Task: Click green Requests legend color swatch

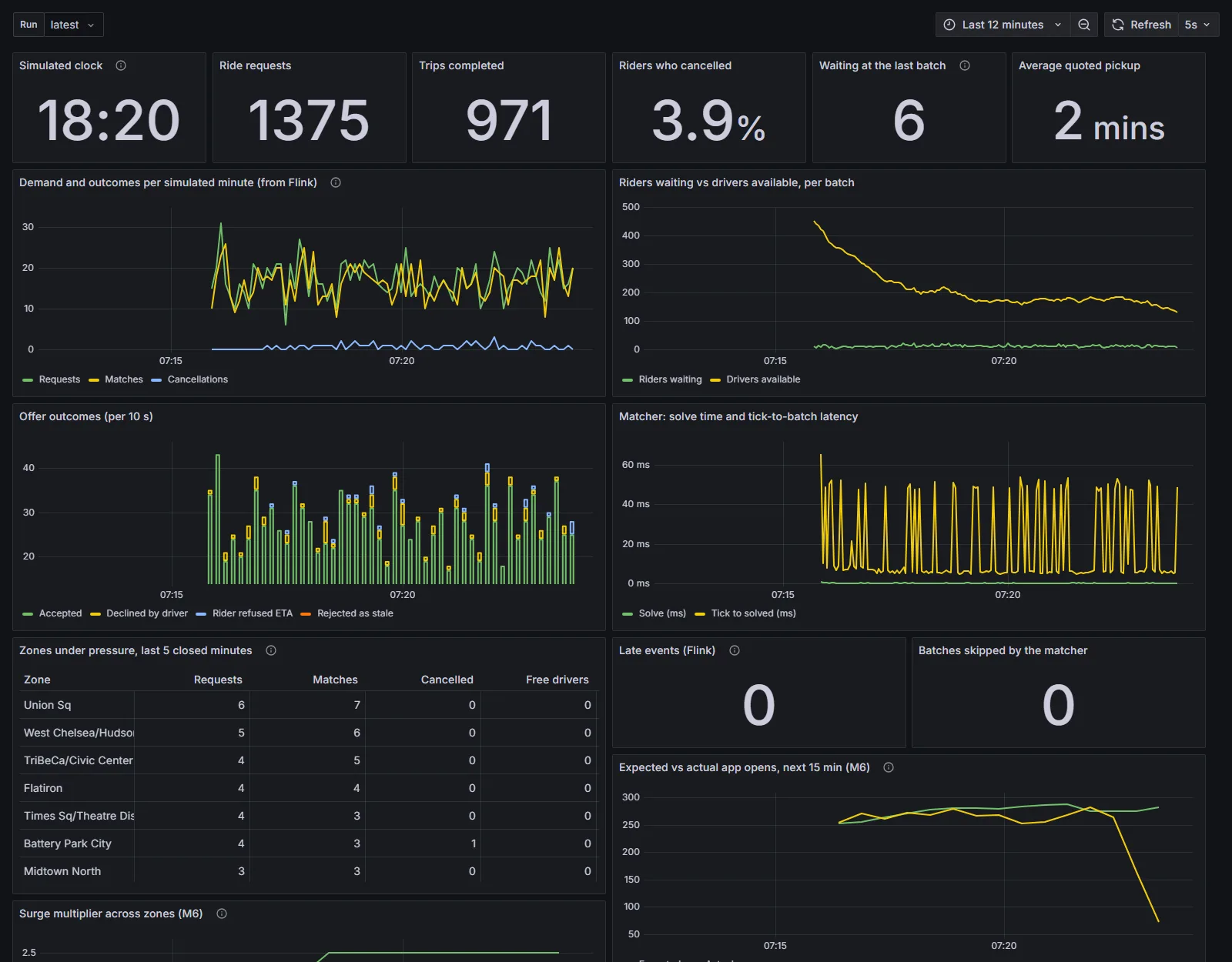Action: (28, 380)
